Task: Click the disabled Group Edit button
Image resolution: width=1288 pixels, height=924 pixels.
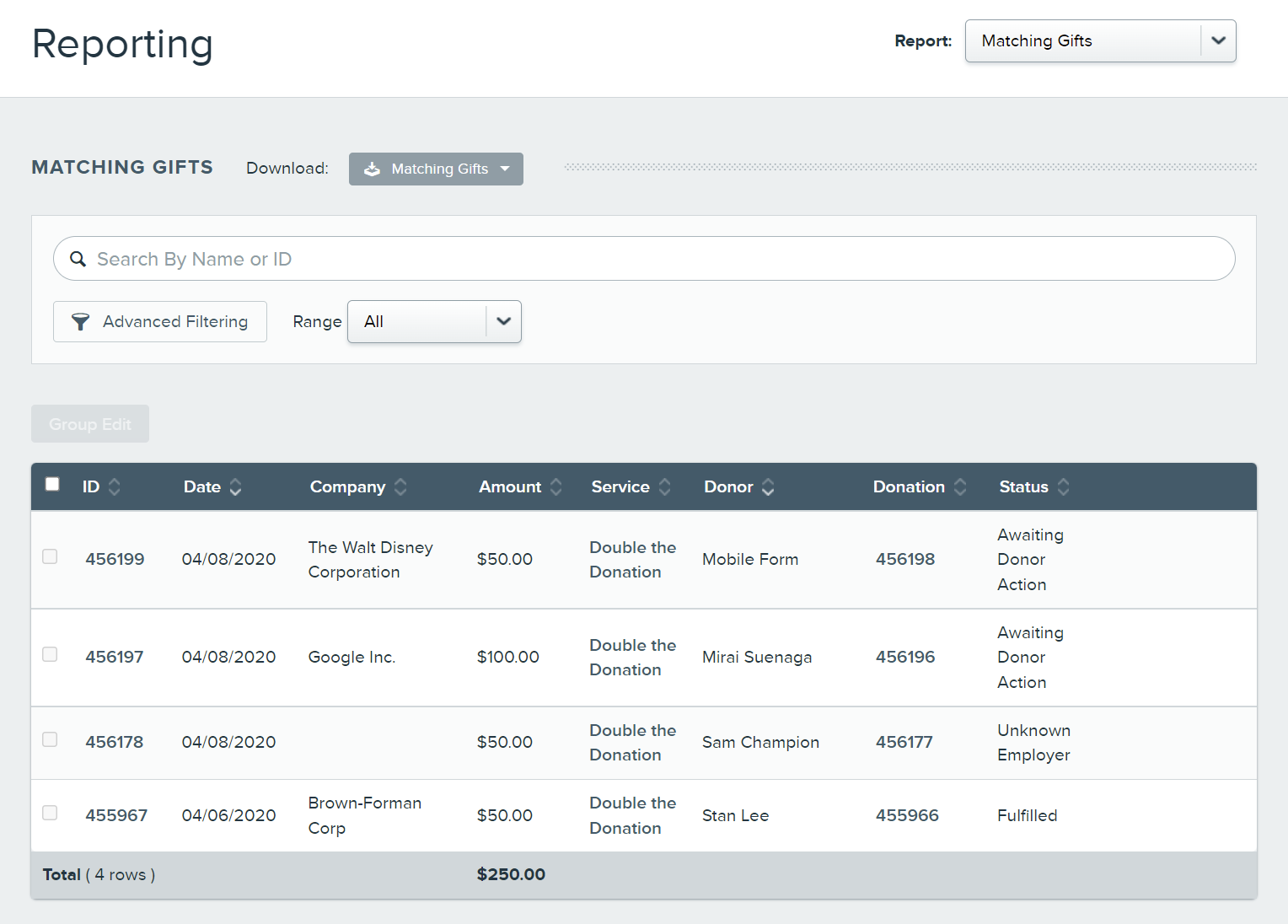Action: 90,424
